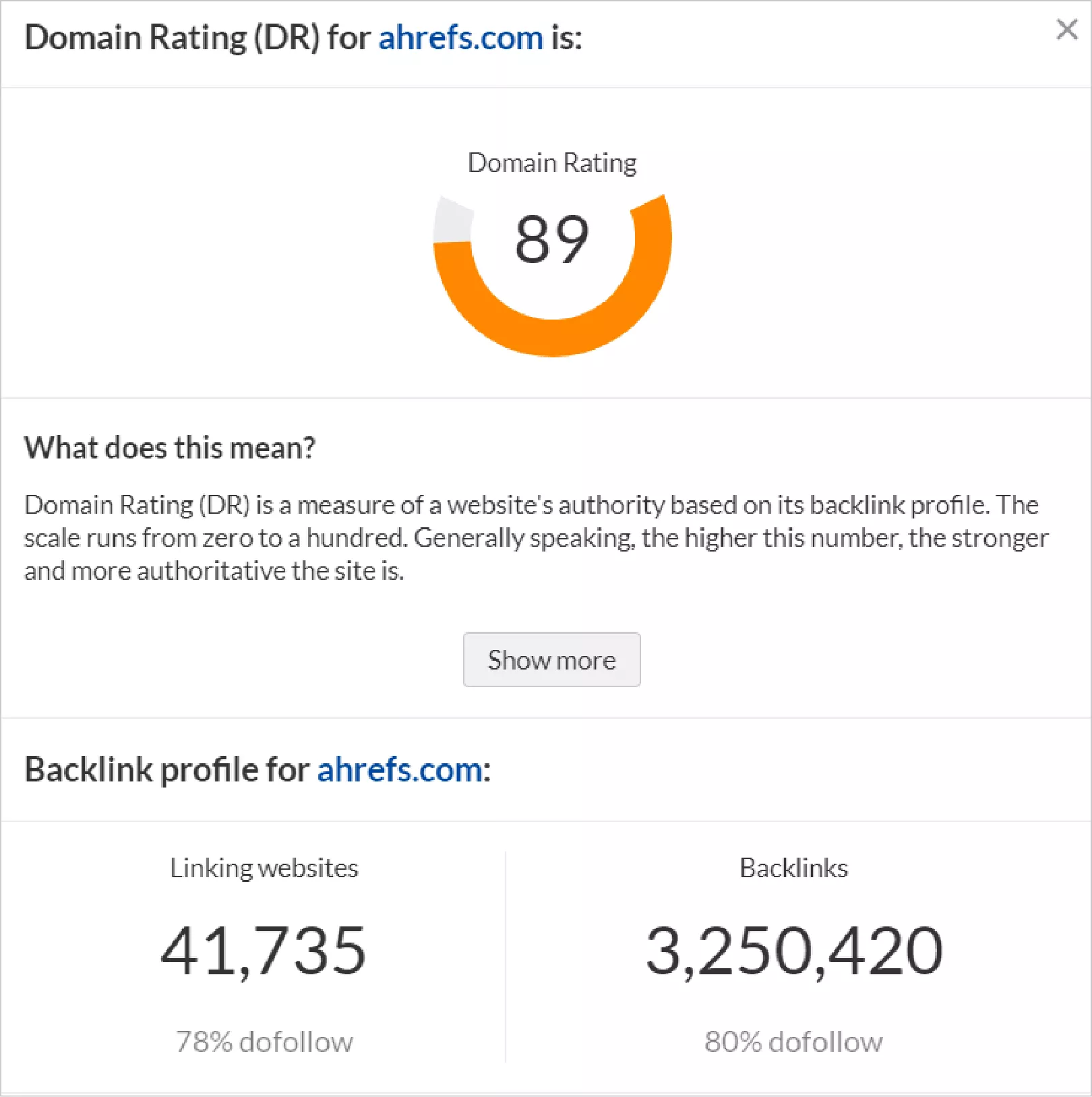The width and height of the screenshot is (1092, 1097).
Task: Click the Backlinks count 3,250,420
Action: (x=794, y=951)
